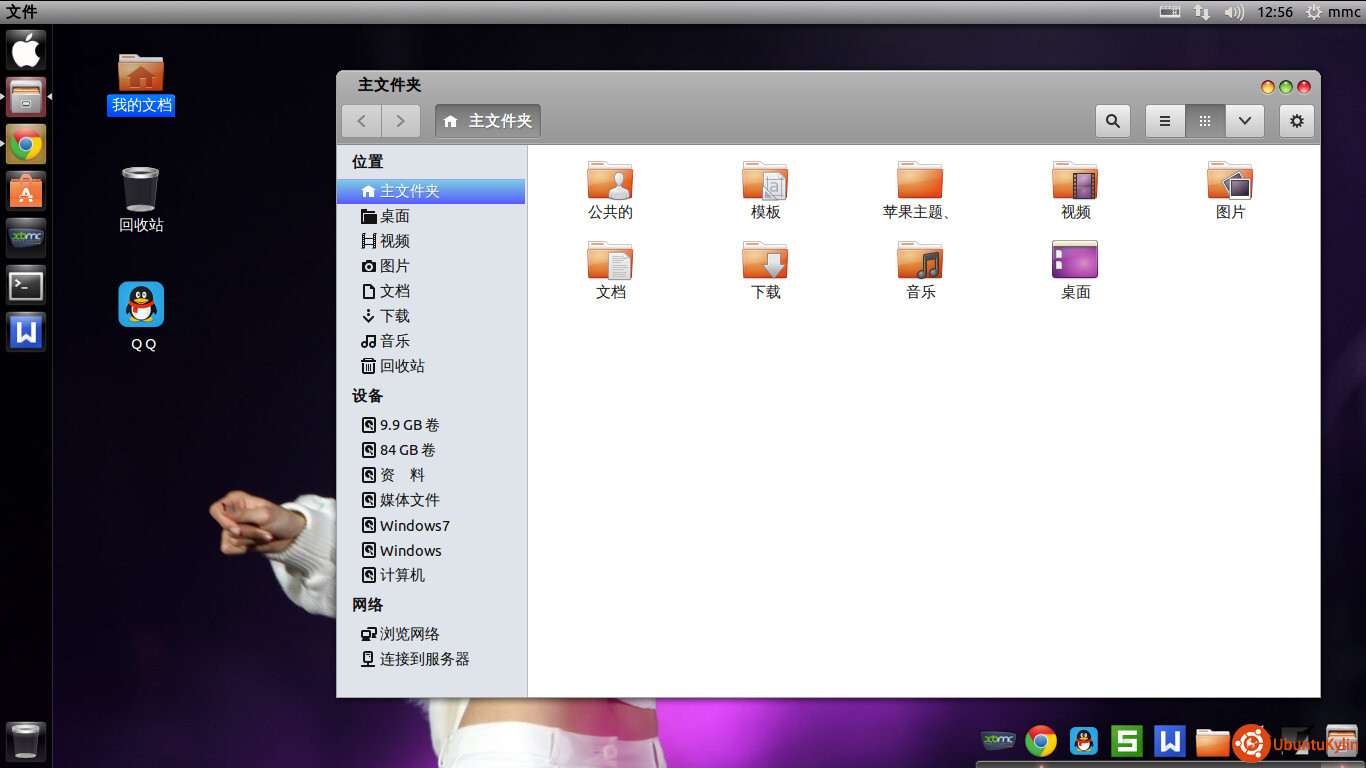This screenshot has width=1366, height=768.
Task: Open the 文件 menu in top bar
Action: coord(22,12)
